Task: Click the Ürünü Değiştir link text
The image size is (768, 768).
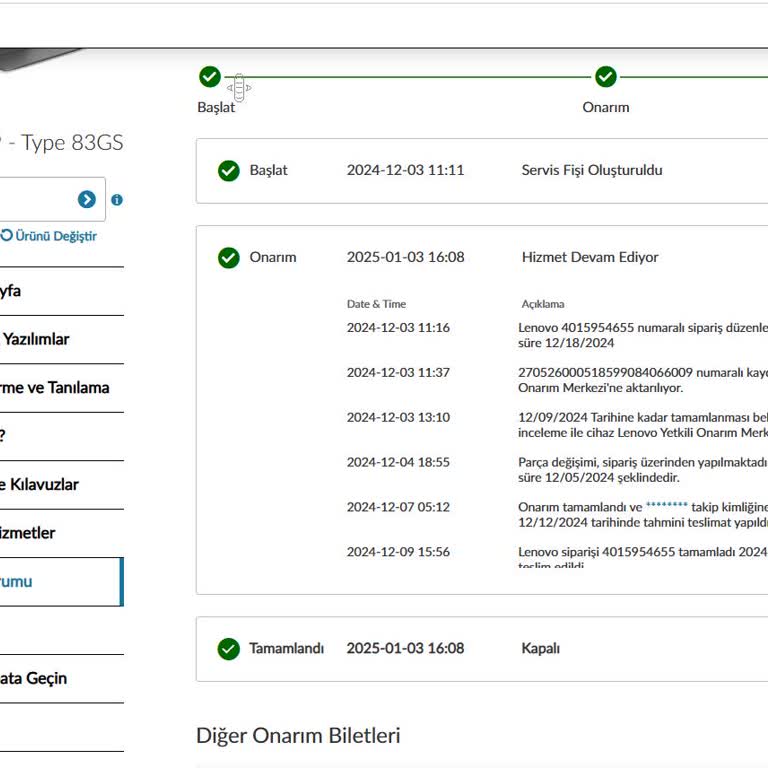Action: tap(56, 236)
